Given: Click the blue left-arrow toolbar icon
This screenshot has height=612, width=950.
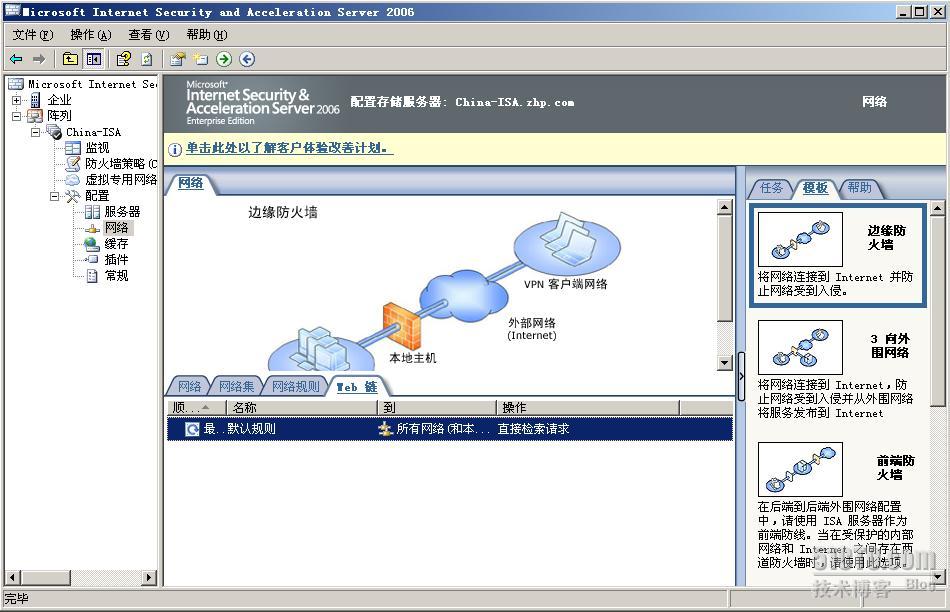Looking at the screenshot, I should 247,59.
